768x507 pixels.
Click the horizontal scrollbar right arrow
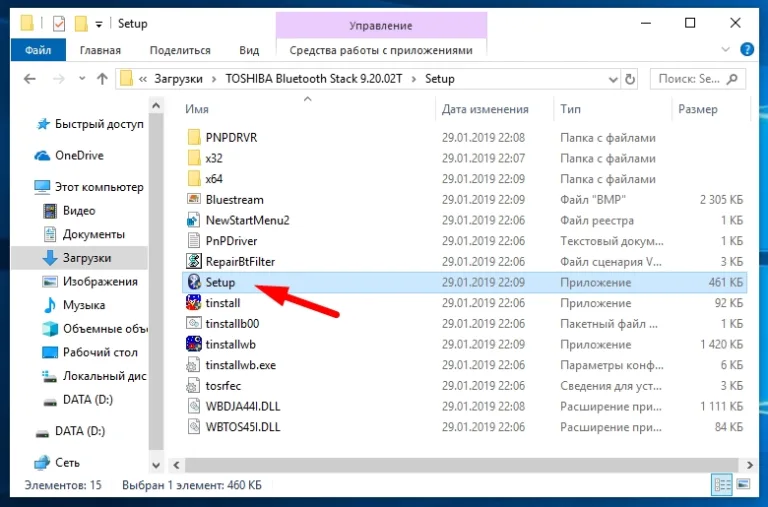pos(749,465)
